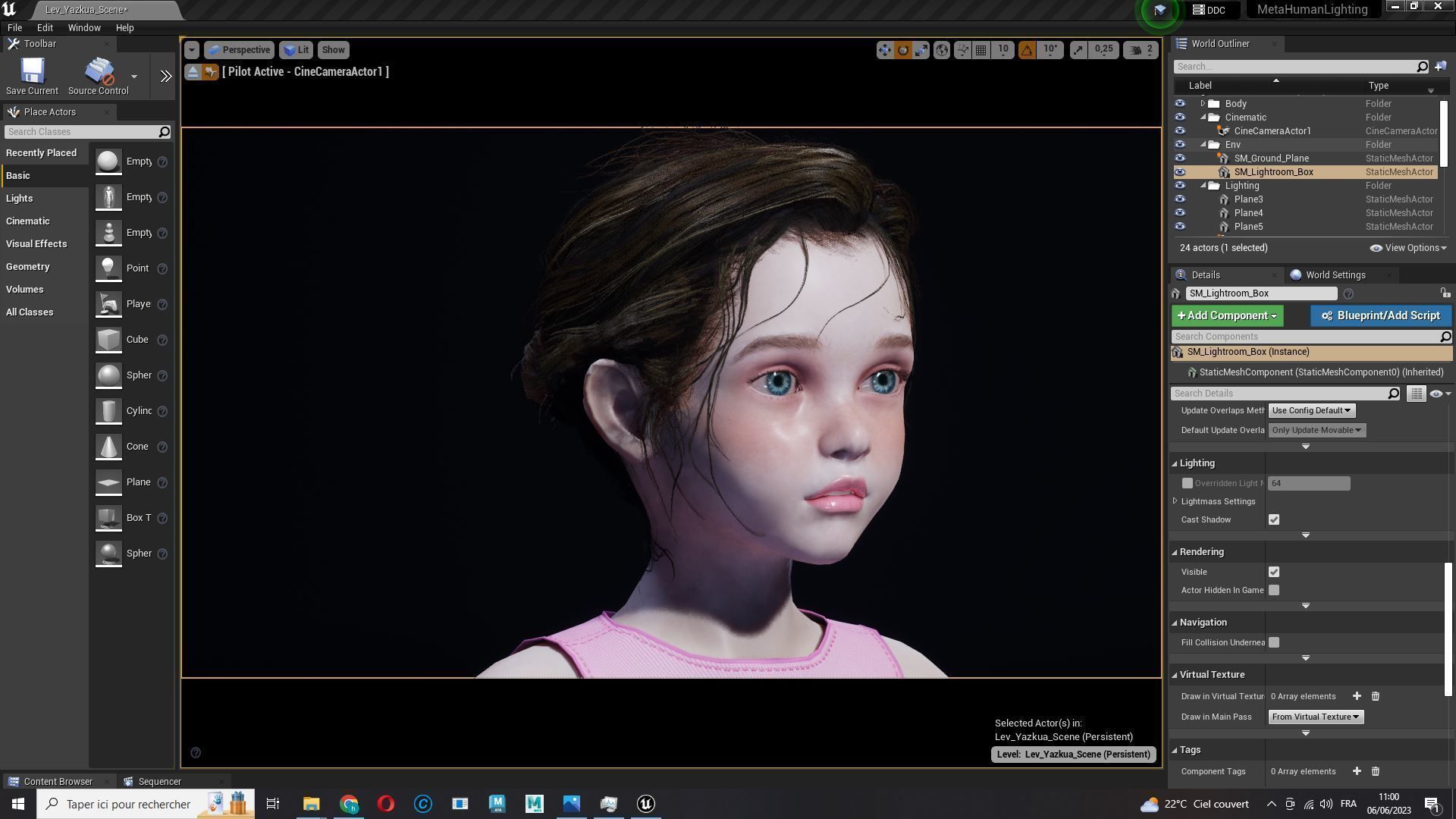
Task: Toggle rotation snap angle icon
Action: click(1027, 50)
